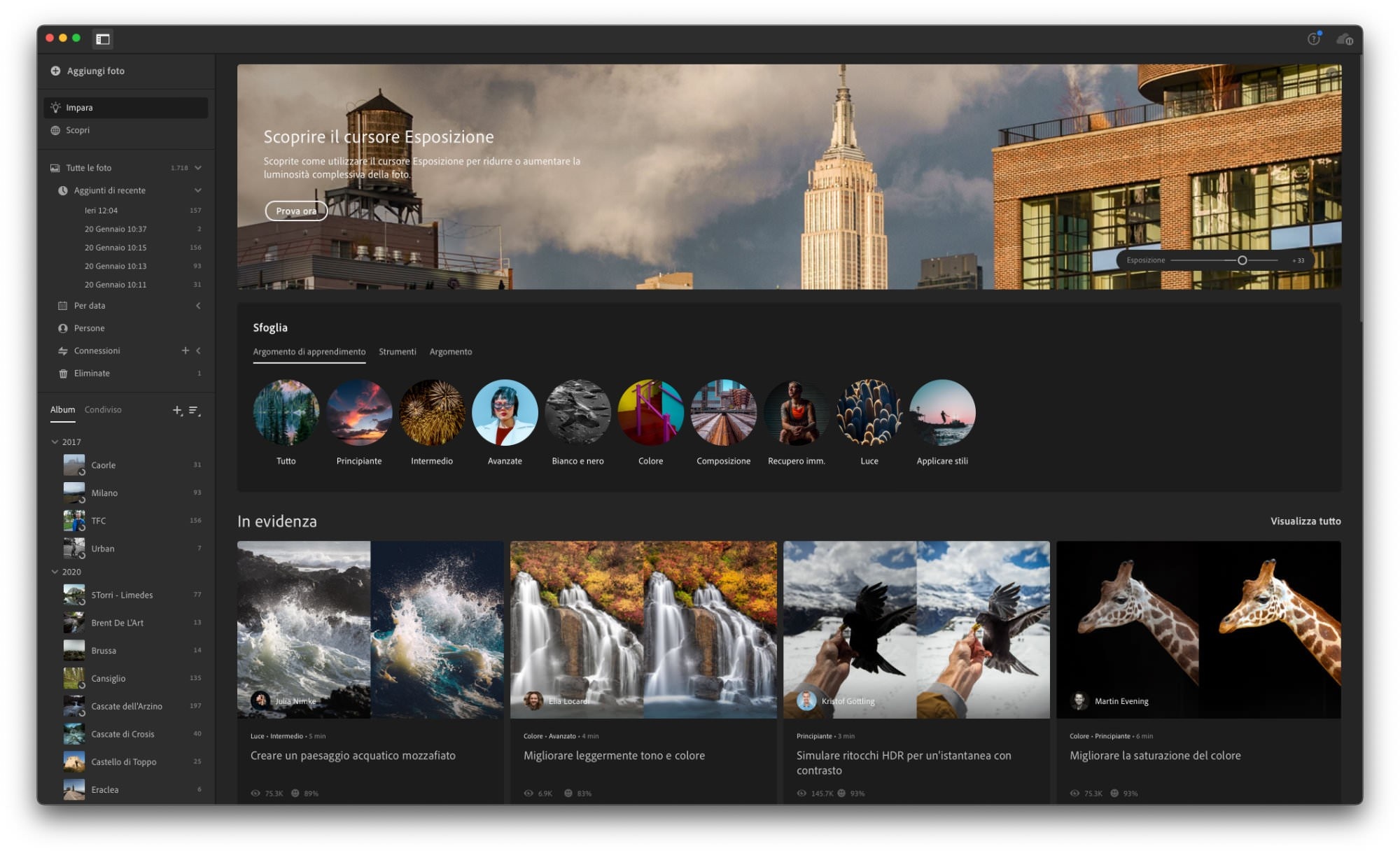The width and height of the screenshot is (1400, 853).
Task: Open the album sort options icon
Action: tap(195, 411)
